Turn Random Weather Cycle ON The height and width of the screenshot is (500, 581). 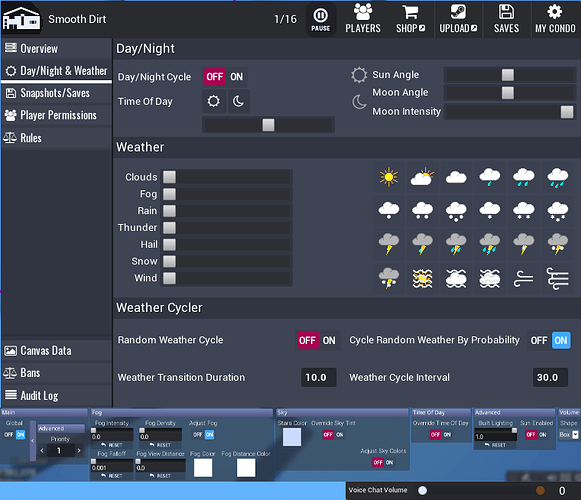pyautogui.click(x=329, y=340)
